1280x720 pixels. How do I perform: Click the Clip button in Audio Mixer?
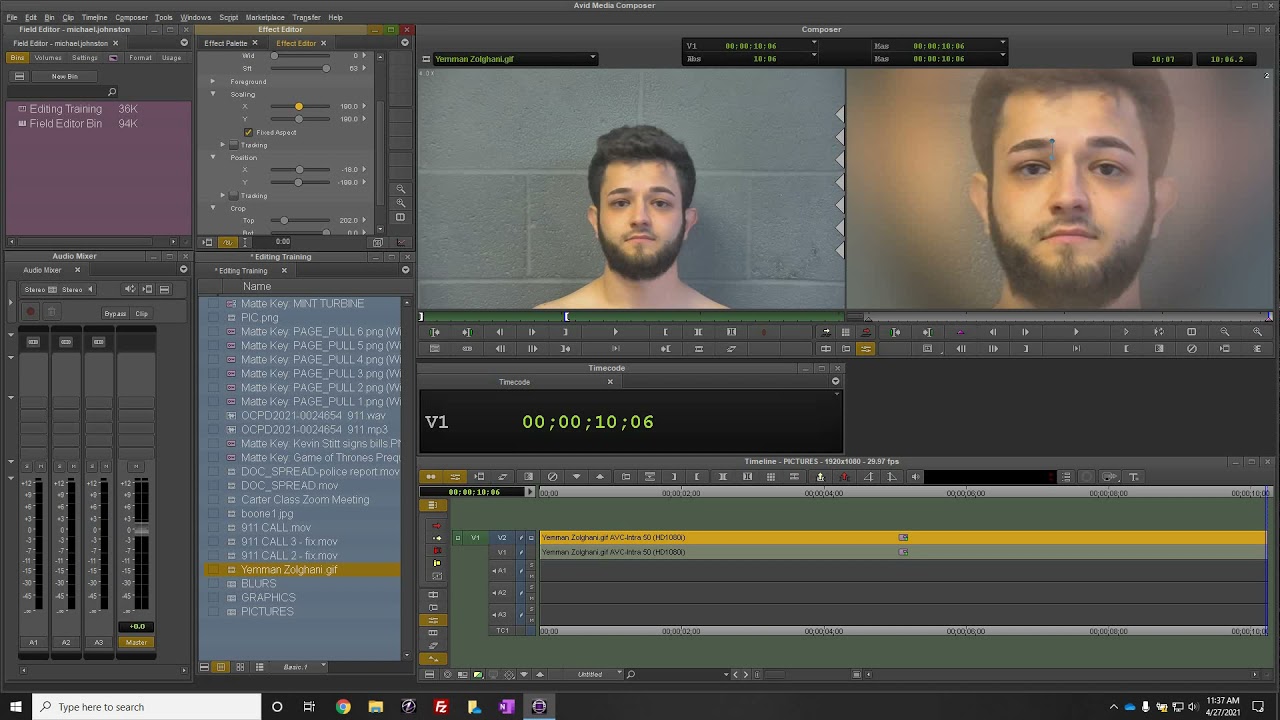coord(142,314)
